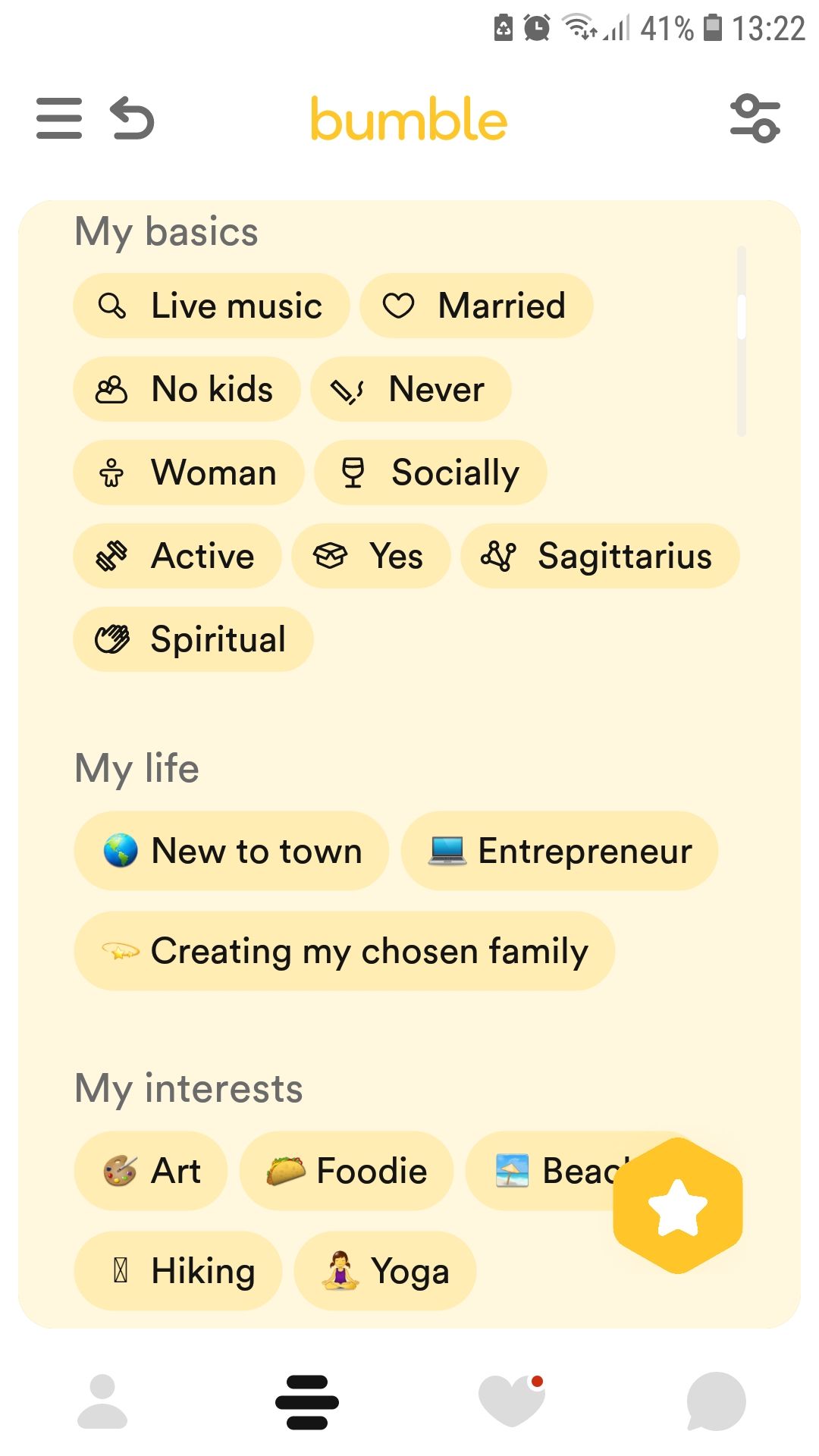Tap the Sagittarius zodiac badge
The width and height of the screenshot is (819, 1456).
[599, 556]
